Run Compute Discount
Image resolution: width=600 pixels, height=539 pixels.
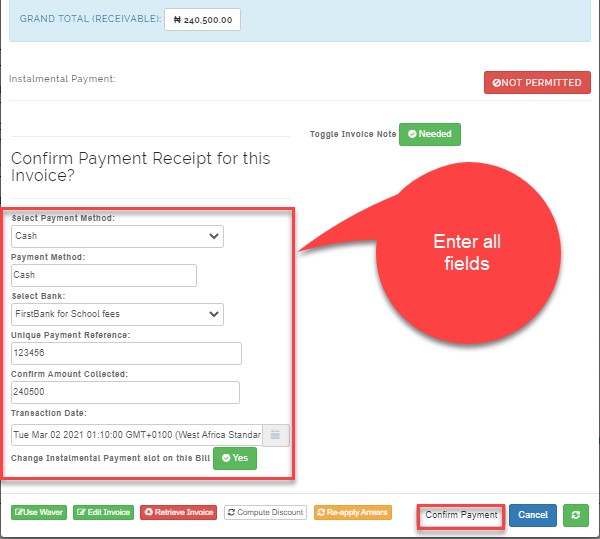(x=265, y=512)
